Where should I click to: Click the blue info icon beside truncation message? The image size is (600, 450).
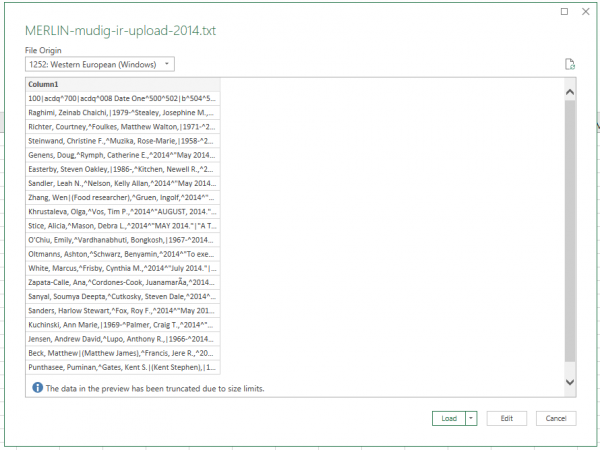click(x=36, y=387)
